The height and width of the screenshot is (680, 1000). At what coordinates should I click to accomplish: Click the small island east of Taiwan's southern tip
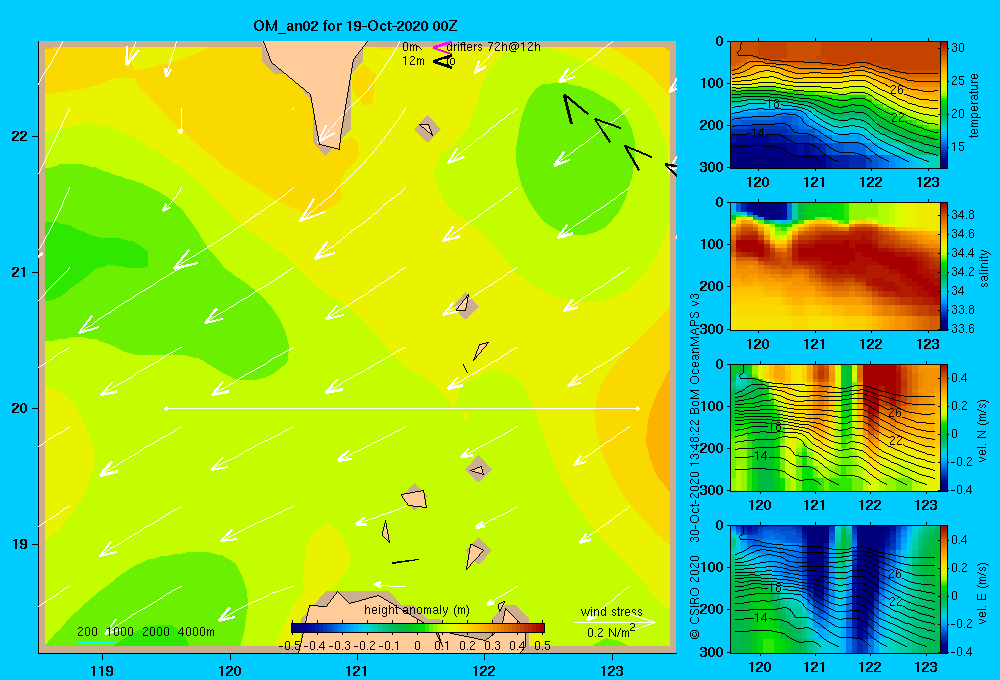pos(427,129)
